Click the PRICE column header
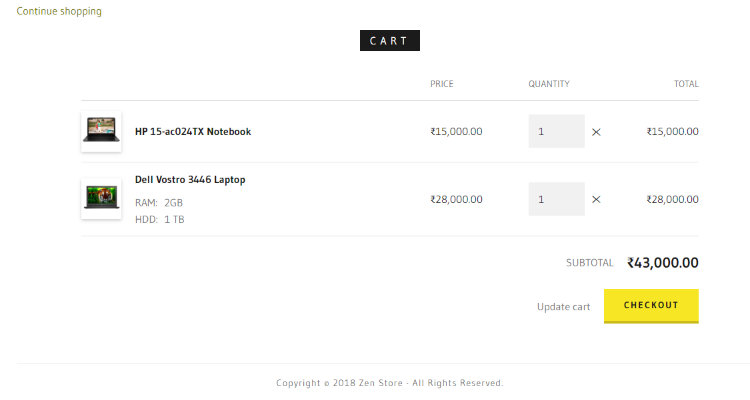 [x=442, y=84]
